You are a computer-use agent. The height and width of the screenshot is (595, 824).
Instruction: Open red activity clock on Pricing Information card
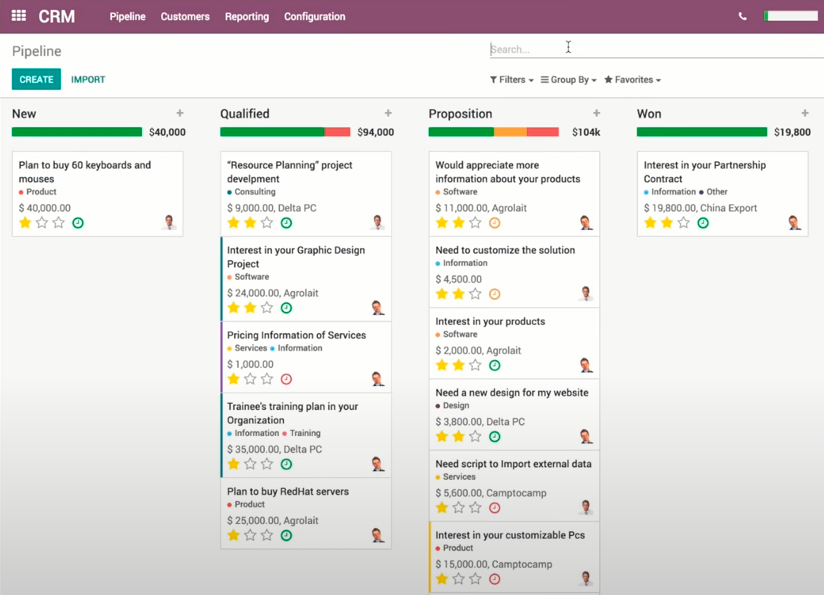(286, 380)
